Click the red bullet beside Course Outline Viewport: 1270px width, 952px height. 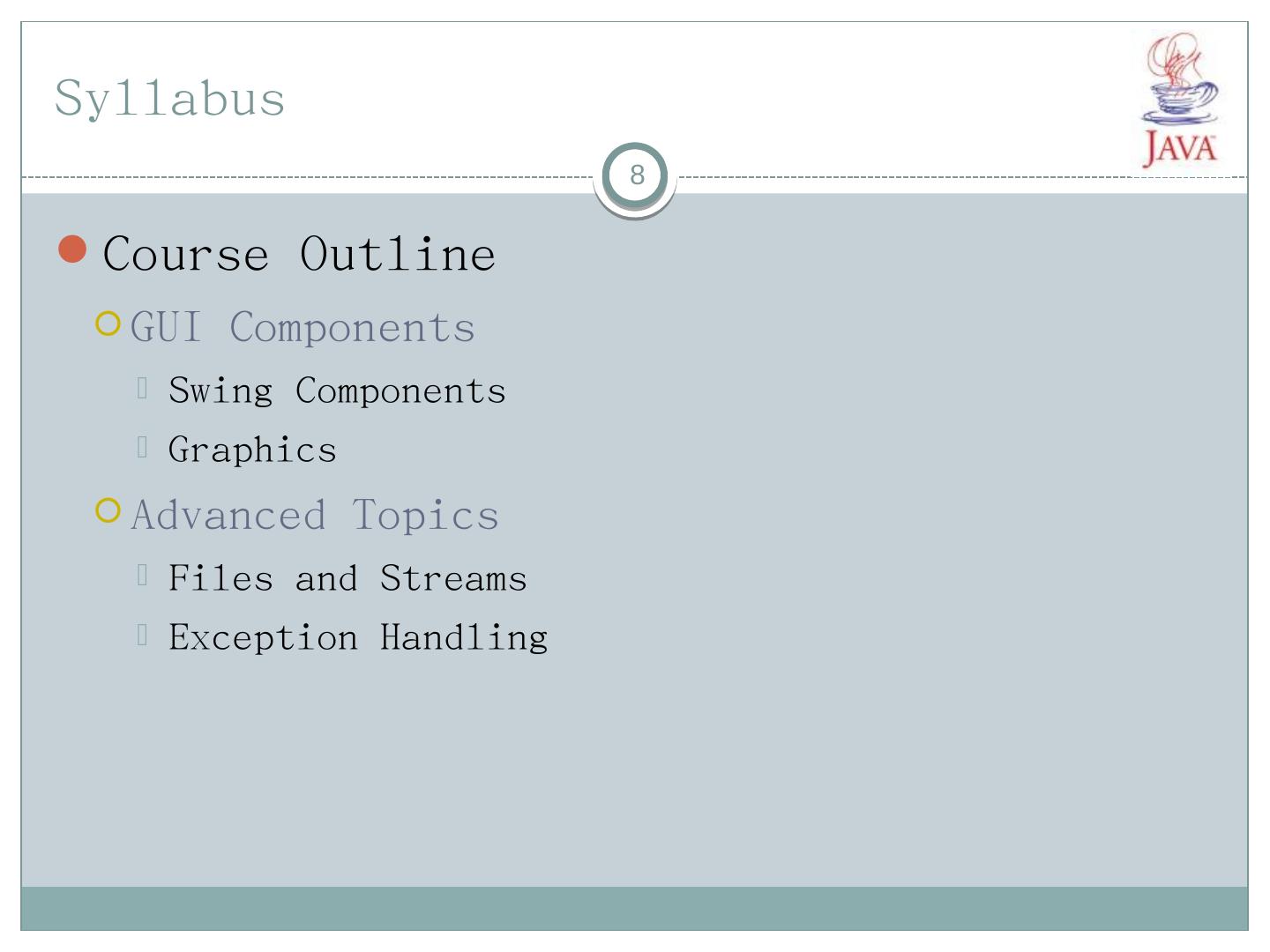(x=73, y=249)
